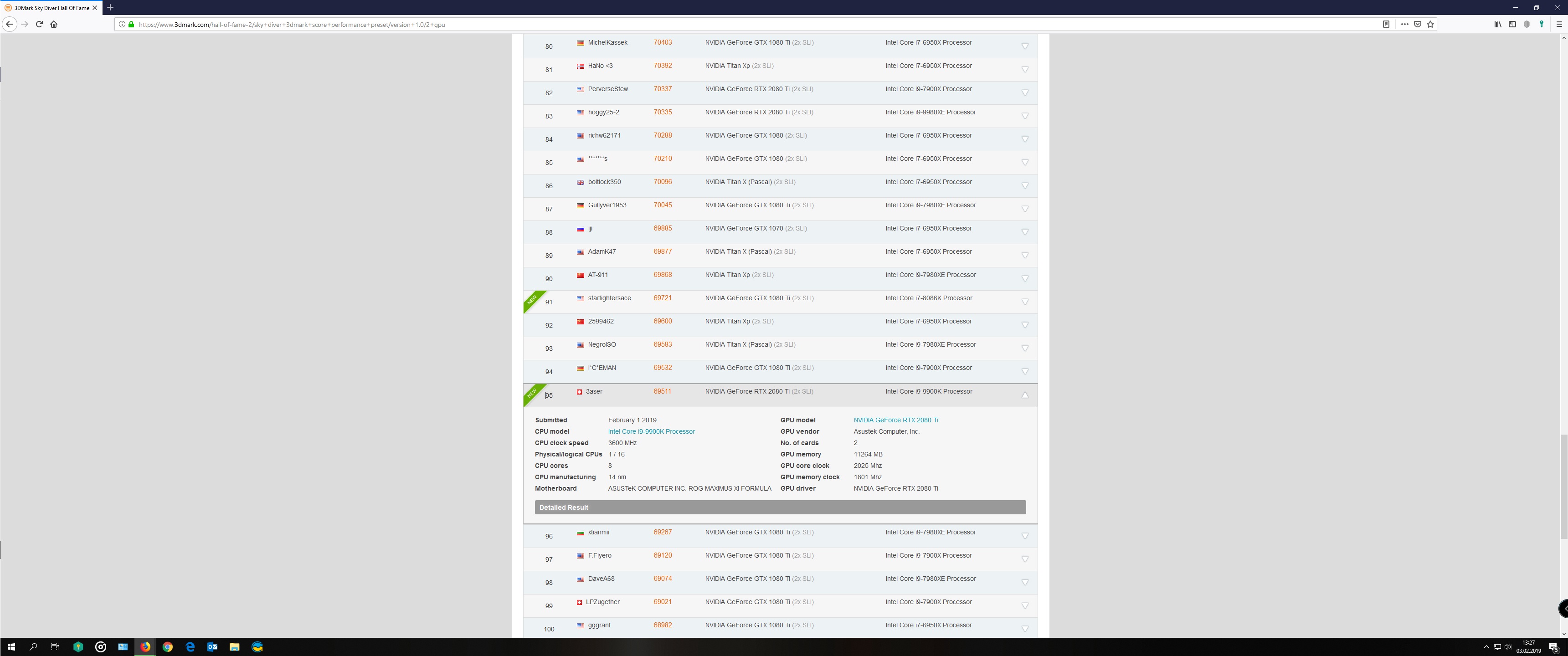Click the green key extension icon

coord(1541,24)
